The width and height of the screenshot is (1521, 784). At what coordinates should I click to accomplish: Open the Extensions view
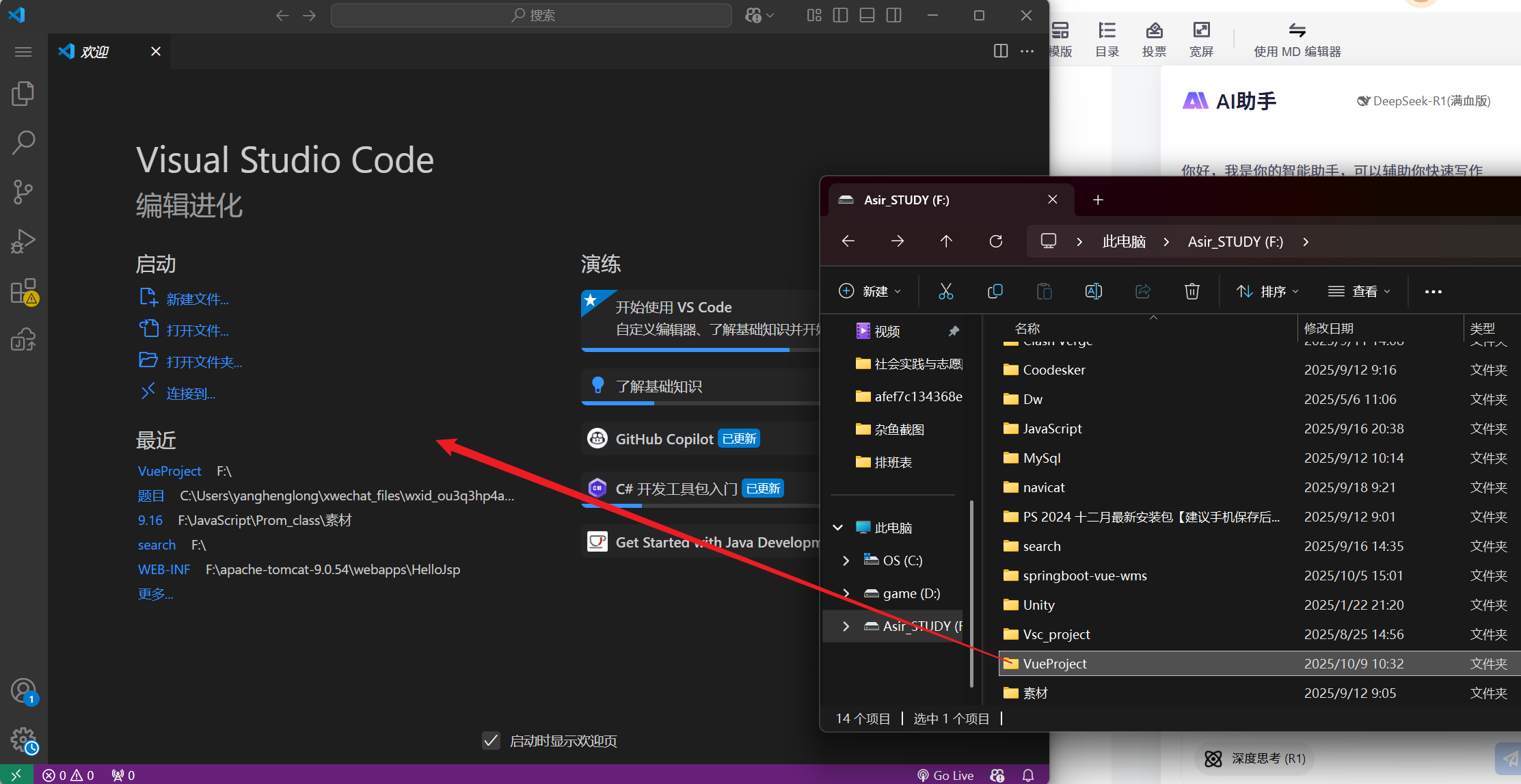click(x=23, y=291)
